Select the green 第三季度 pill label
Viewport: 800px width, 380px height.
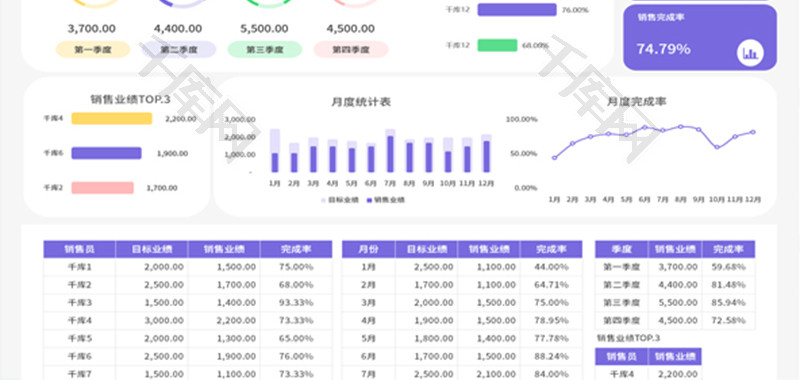click(x=265, y=49)
